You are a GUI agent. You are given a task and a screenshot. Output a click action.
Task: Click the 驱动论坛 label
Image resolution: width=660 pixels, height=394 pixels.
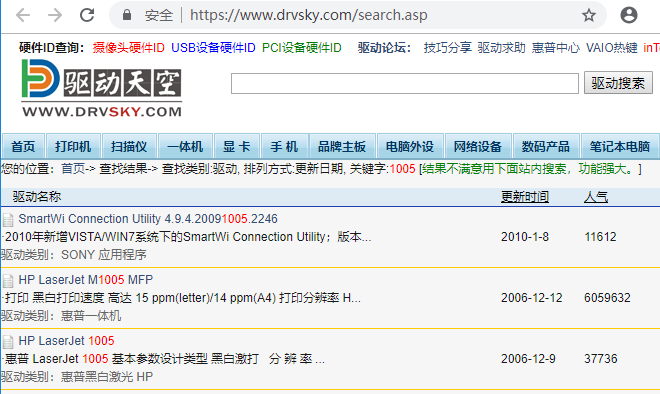(384, 48)
